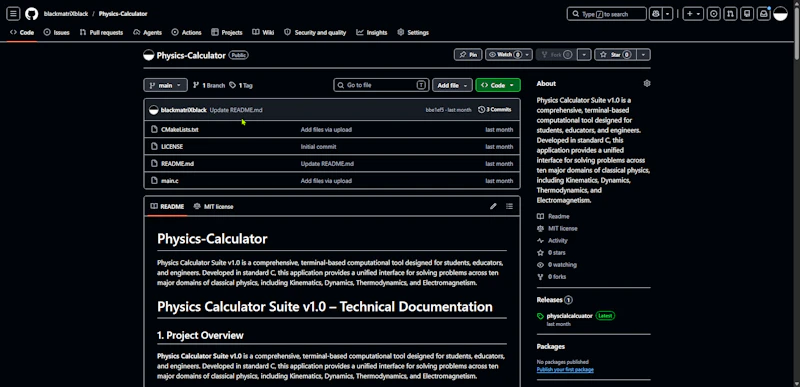
Task: Click the star icon beside 0 stars
Action: tap(540, 253)
